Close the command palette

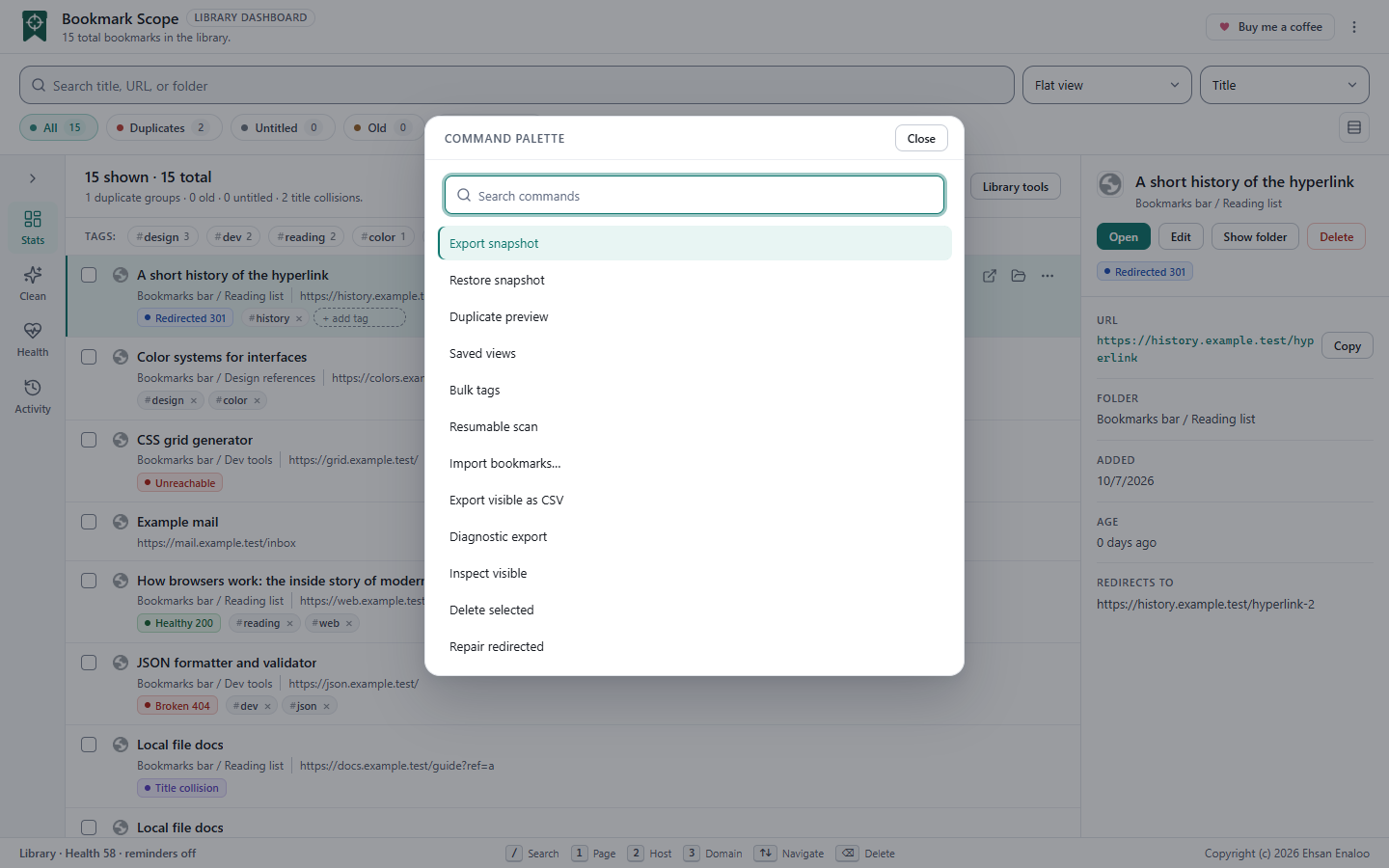(x=921, y=138)
